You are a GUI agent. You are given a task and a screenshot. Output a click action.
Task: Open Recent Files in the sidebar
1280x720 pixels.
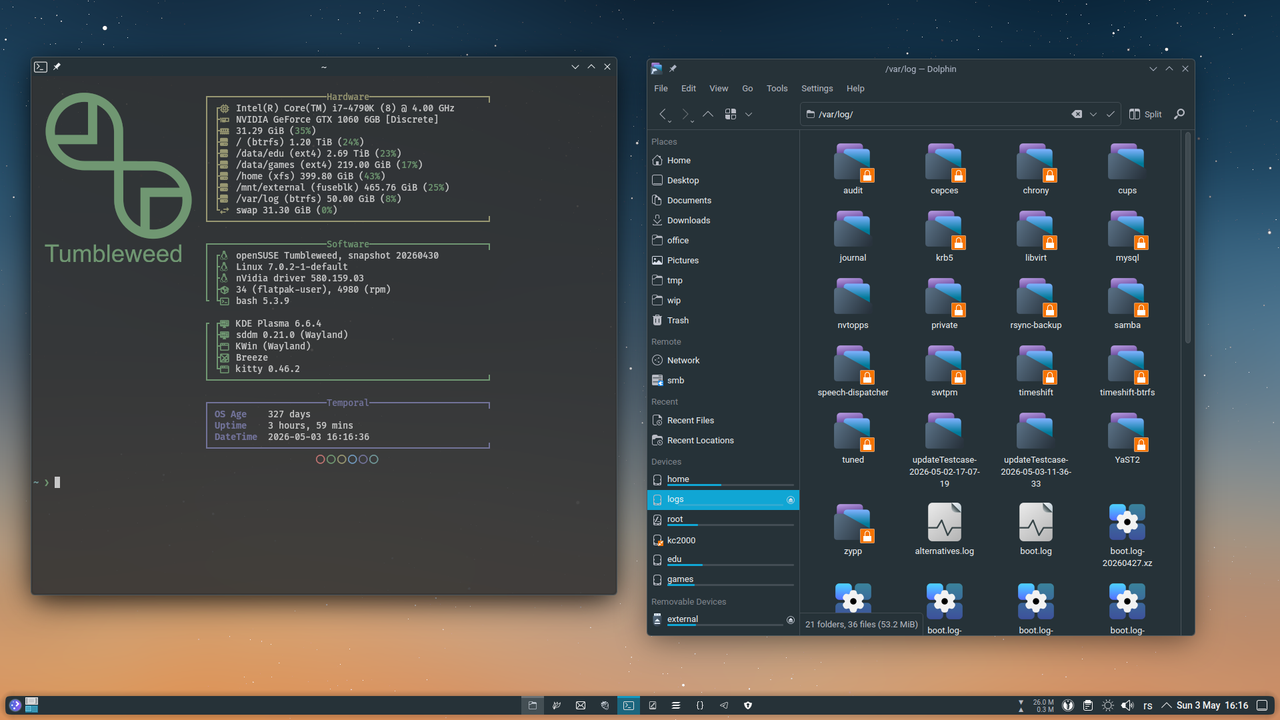click(723, 420)
